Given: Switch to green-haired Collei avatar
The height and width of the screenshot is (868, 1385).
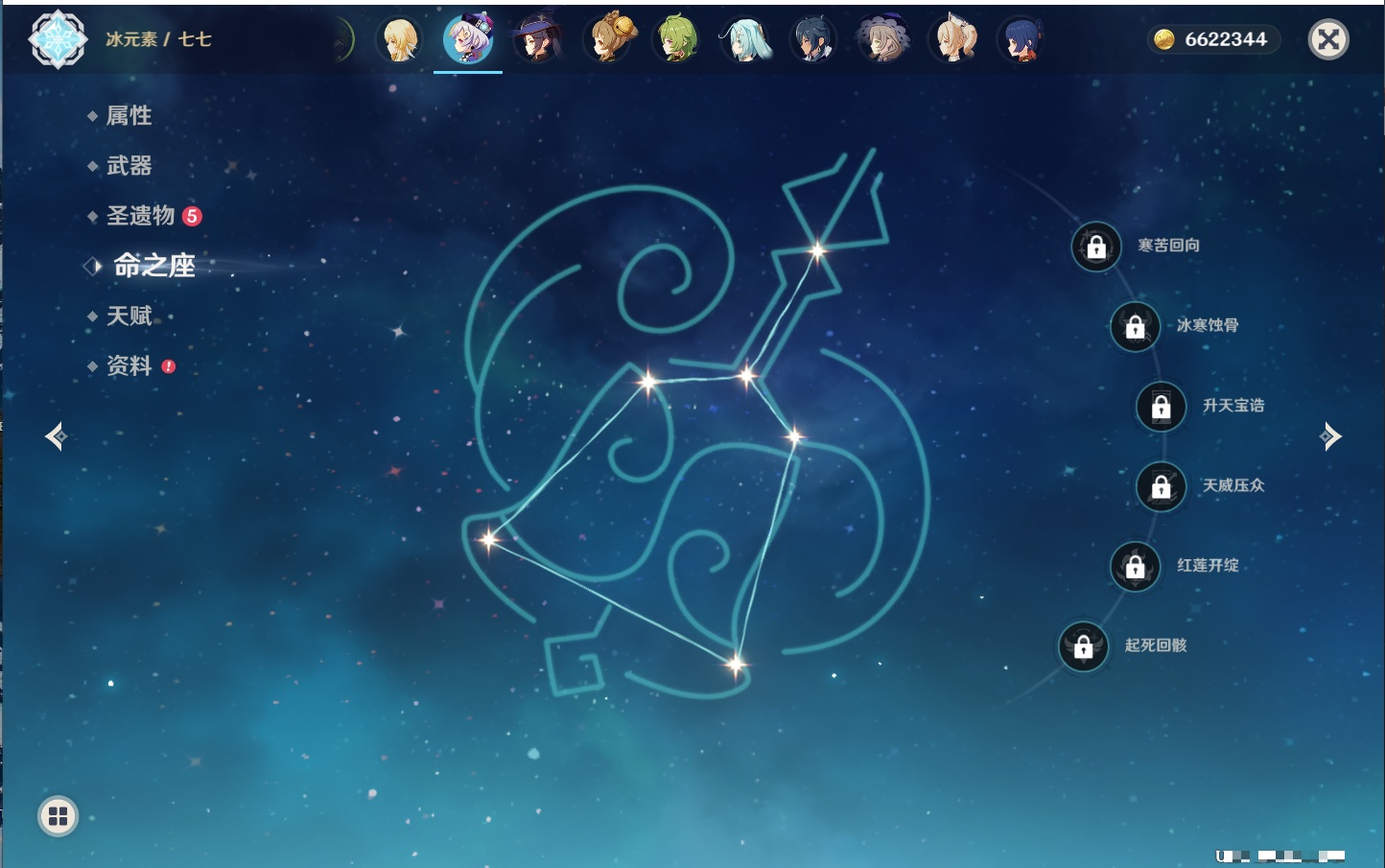Looking at the screenshot, I should [676, 39].
